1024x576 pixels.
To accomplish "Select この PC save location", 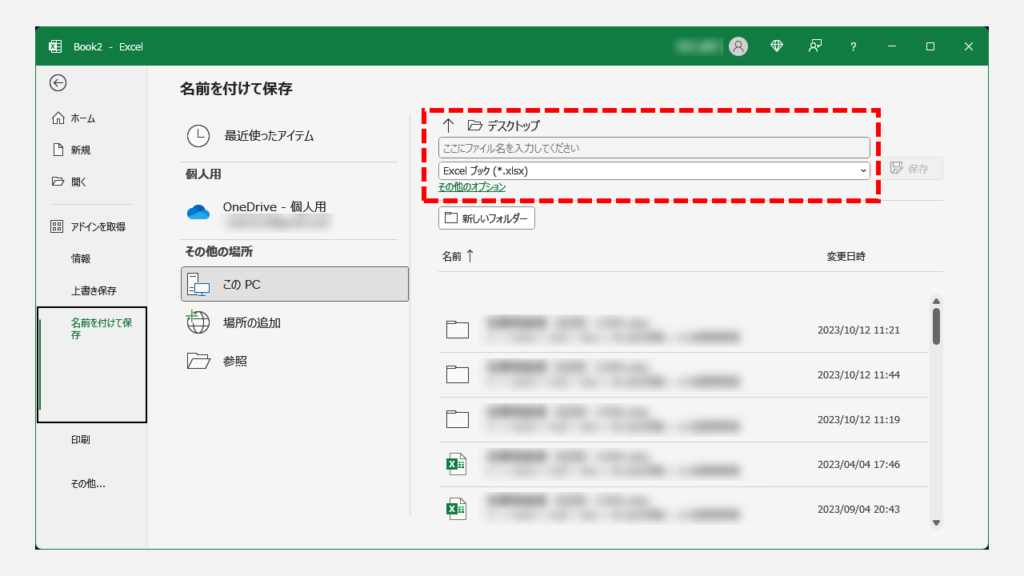I will 295,284.
